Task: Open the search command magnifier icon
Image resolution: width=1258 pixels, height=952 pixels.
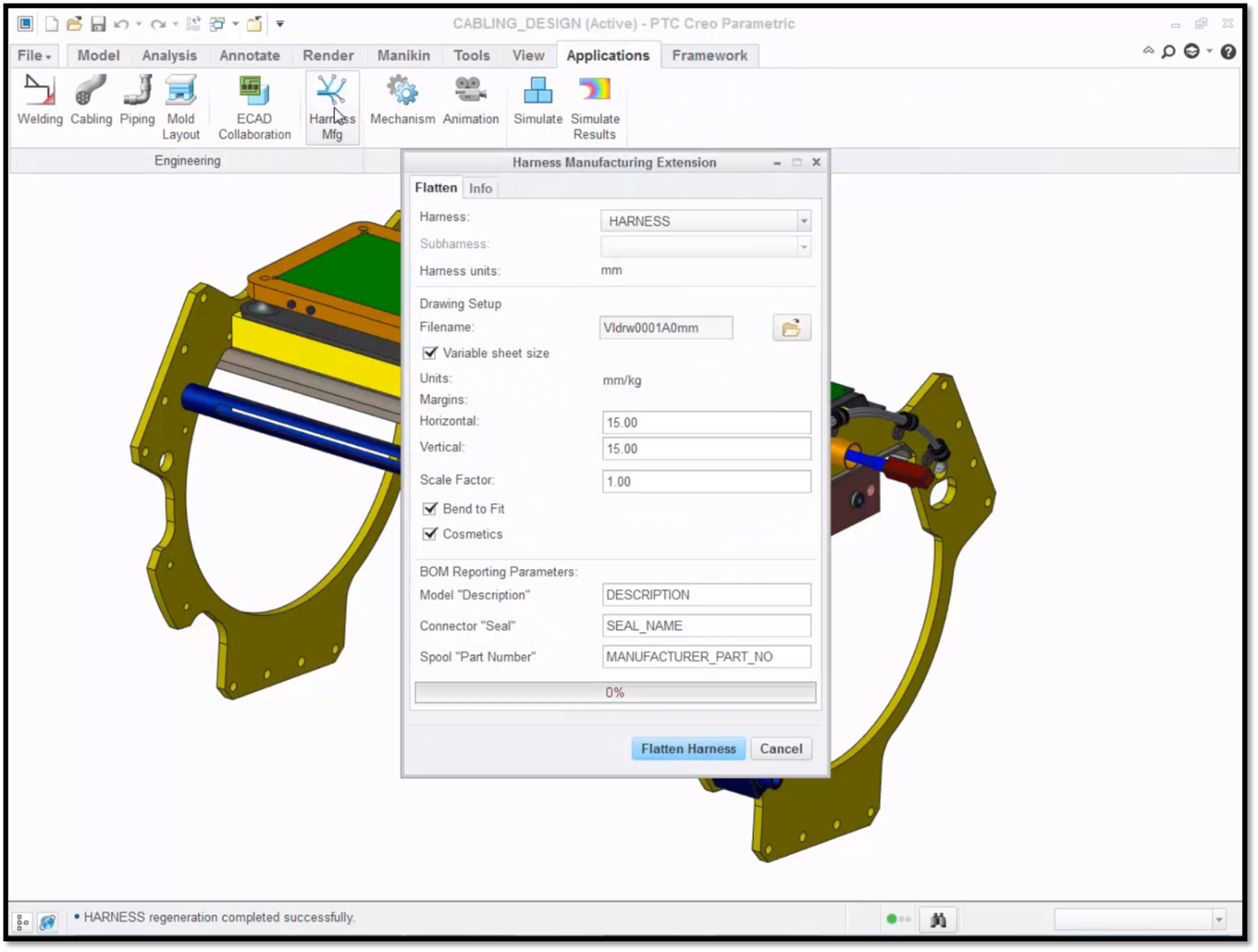Action: 1168,52
